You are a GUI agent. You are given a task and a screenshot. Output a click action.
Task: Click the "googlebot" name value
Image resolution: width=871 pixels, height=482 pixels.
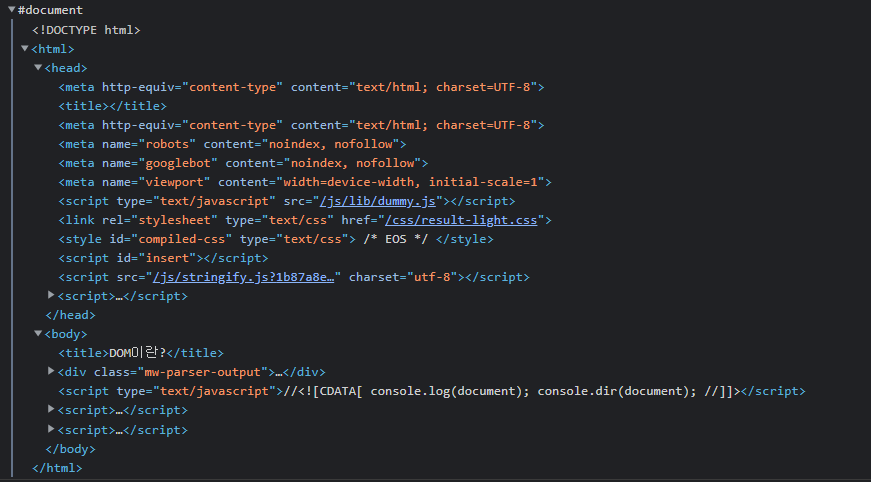coord(178,163)
